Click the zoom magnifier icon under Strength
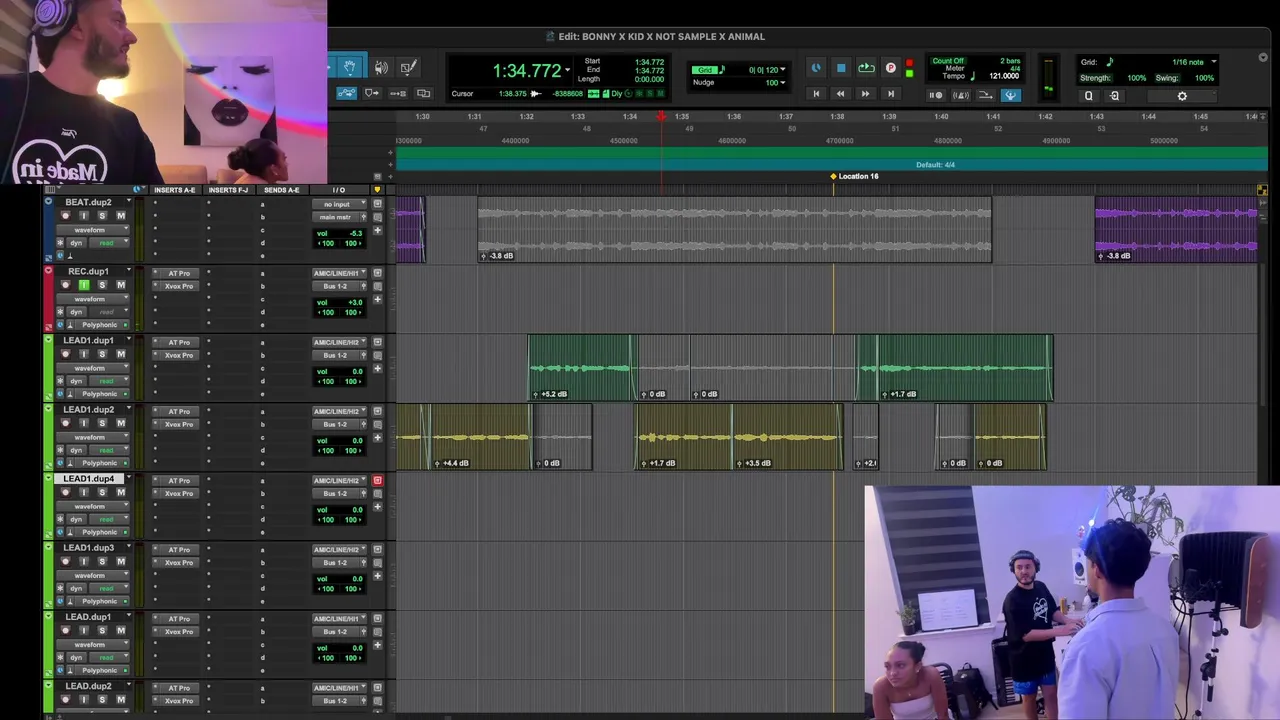This screenshot has height=720, width=1280. click(1089, 96)
